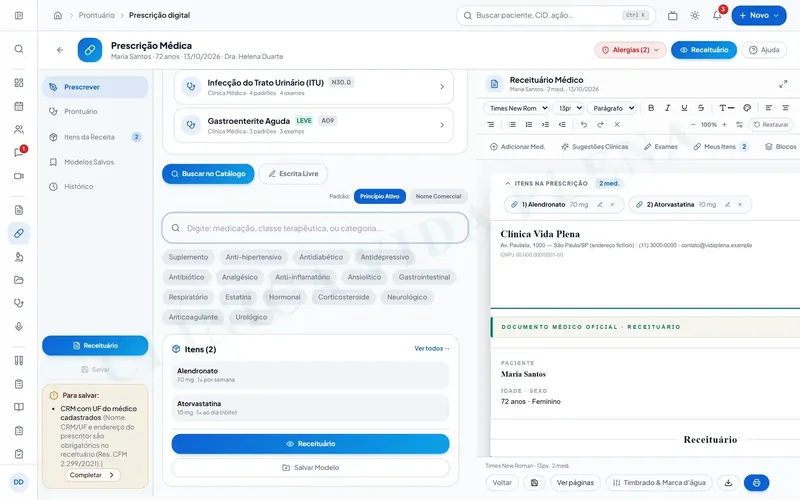Click Ver páginas button

point(575,483)
